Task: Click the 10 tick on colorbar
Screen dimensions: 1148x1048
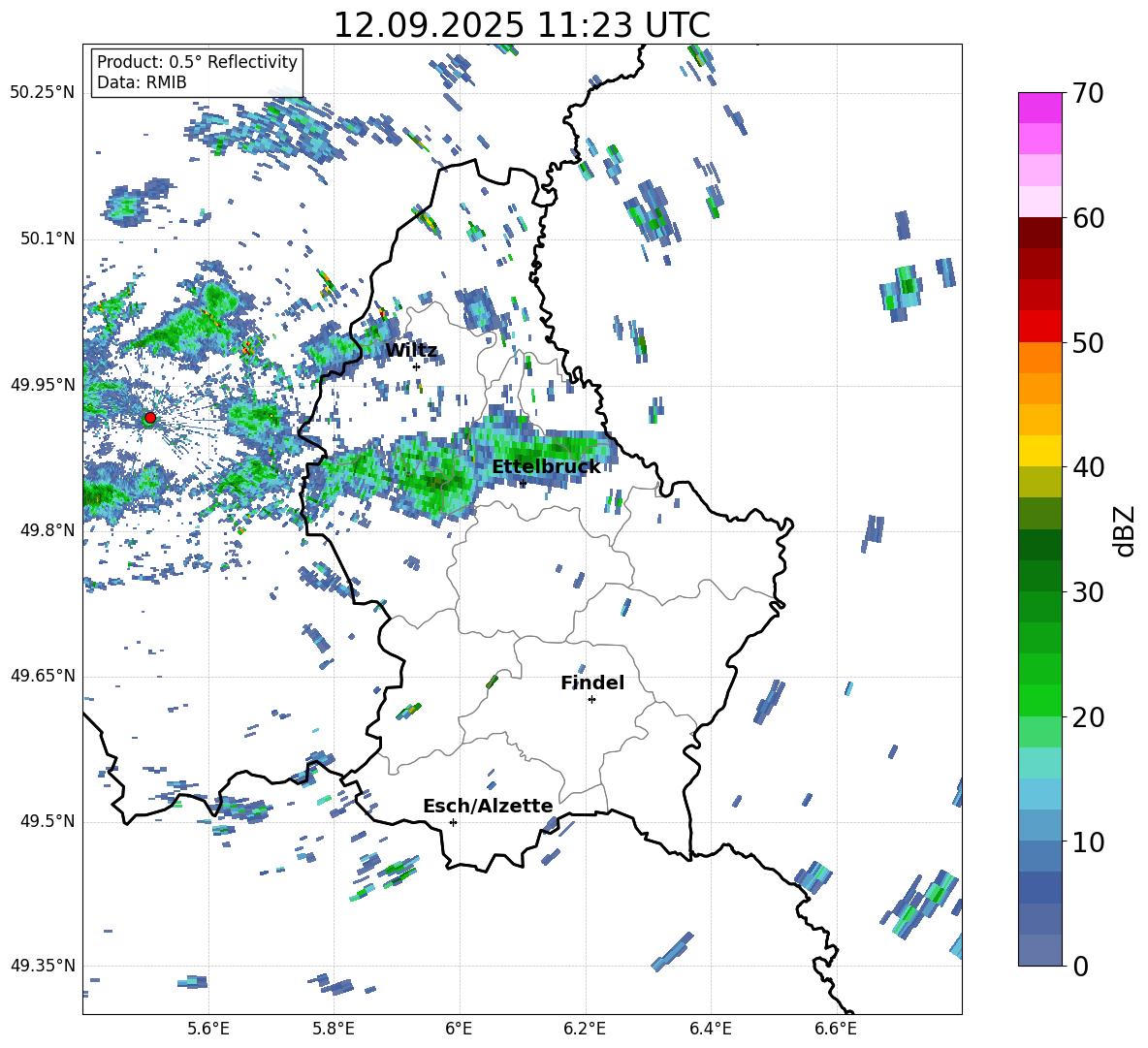Action: [x=1088, y=842]
